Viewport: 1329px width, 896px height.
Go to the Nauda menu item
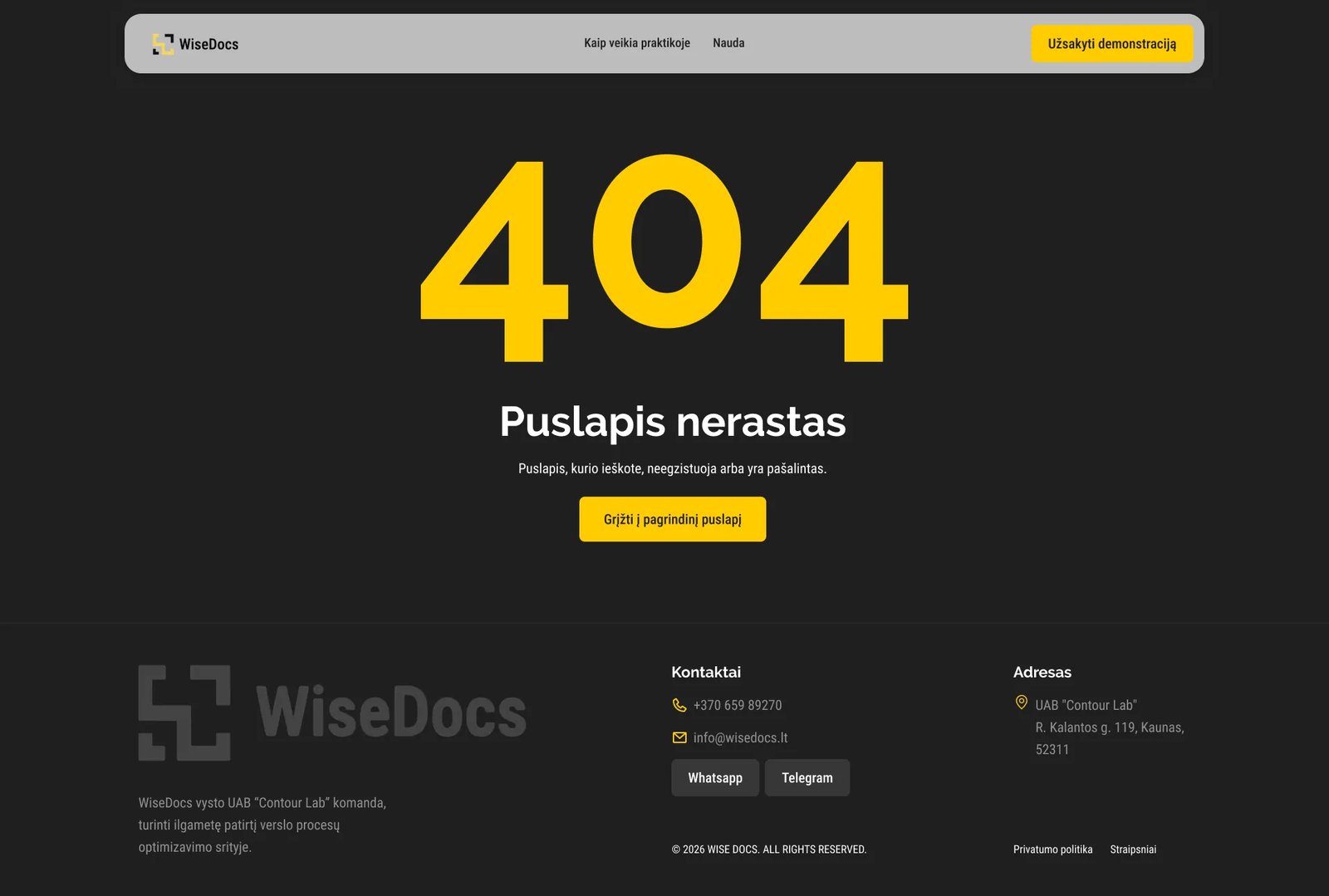(728, 43)
